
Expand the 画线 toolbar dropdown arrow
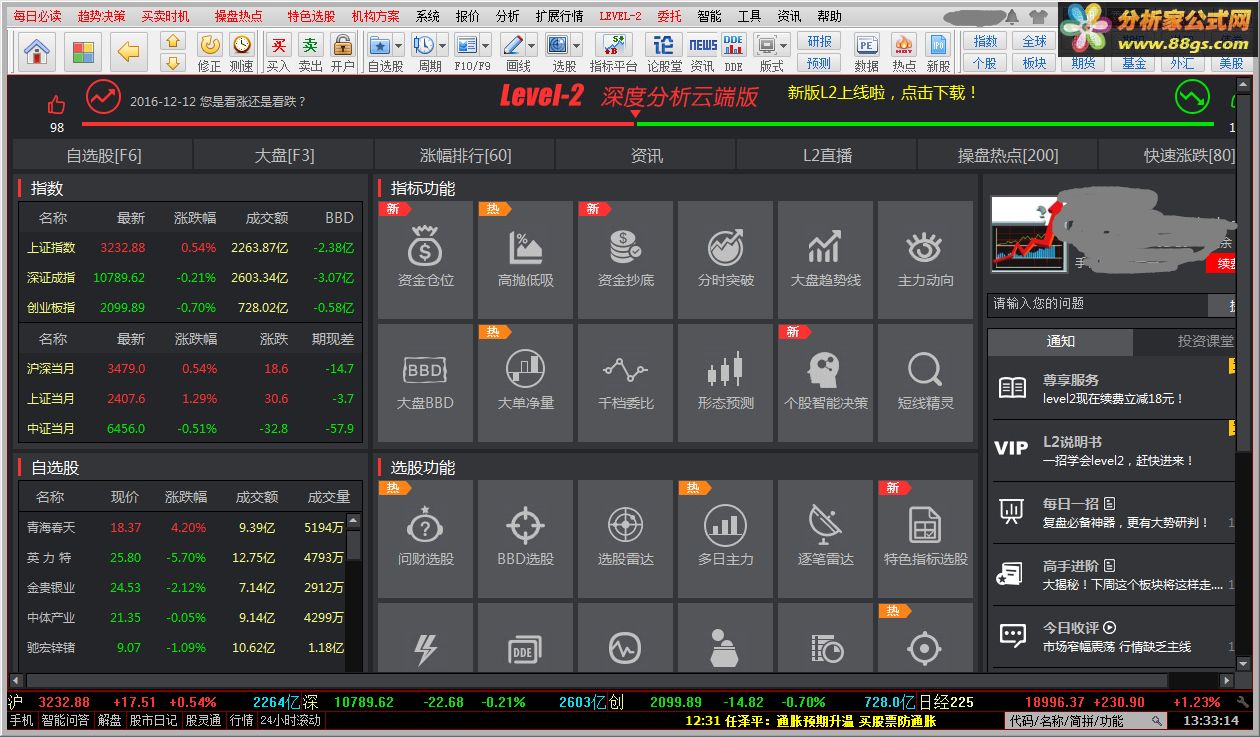[x=531, y=46]
